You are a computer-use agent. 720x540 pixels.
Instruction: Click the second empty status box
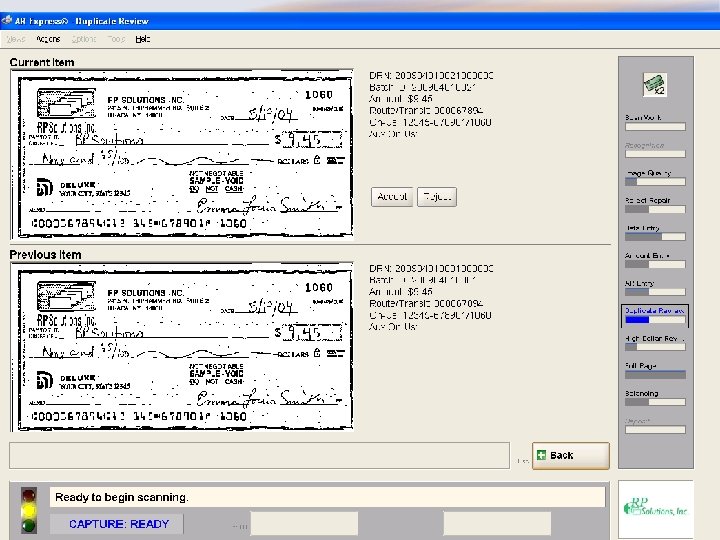pyautogui.click(x=497, y=524)
